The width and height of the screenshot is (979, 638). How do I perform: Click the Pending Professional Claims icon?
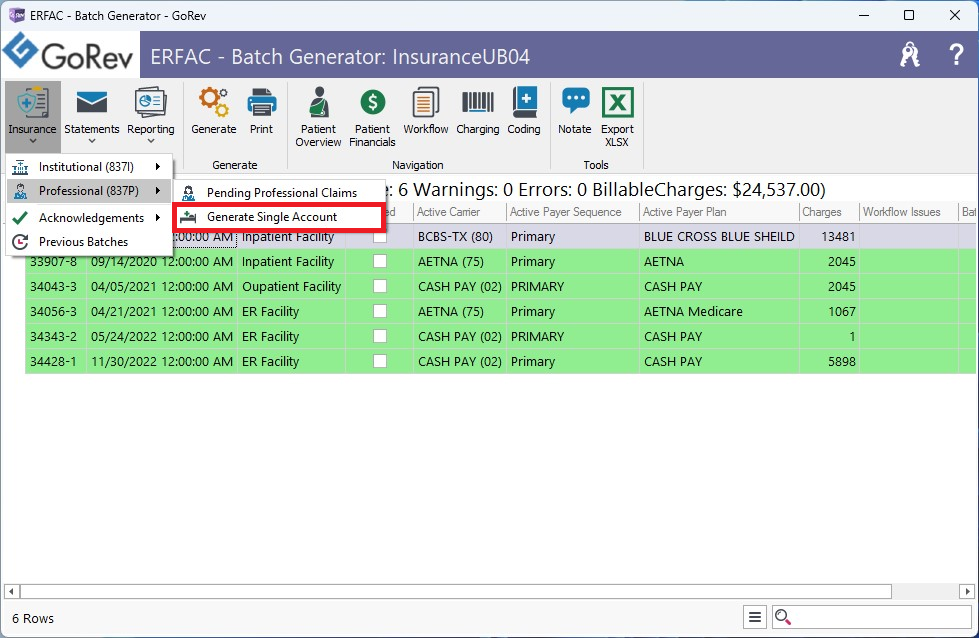point(189,193)
